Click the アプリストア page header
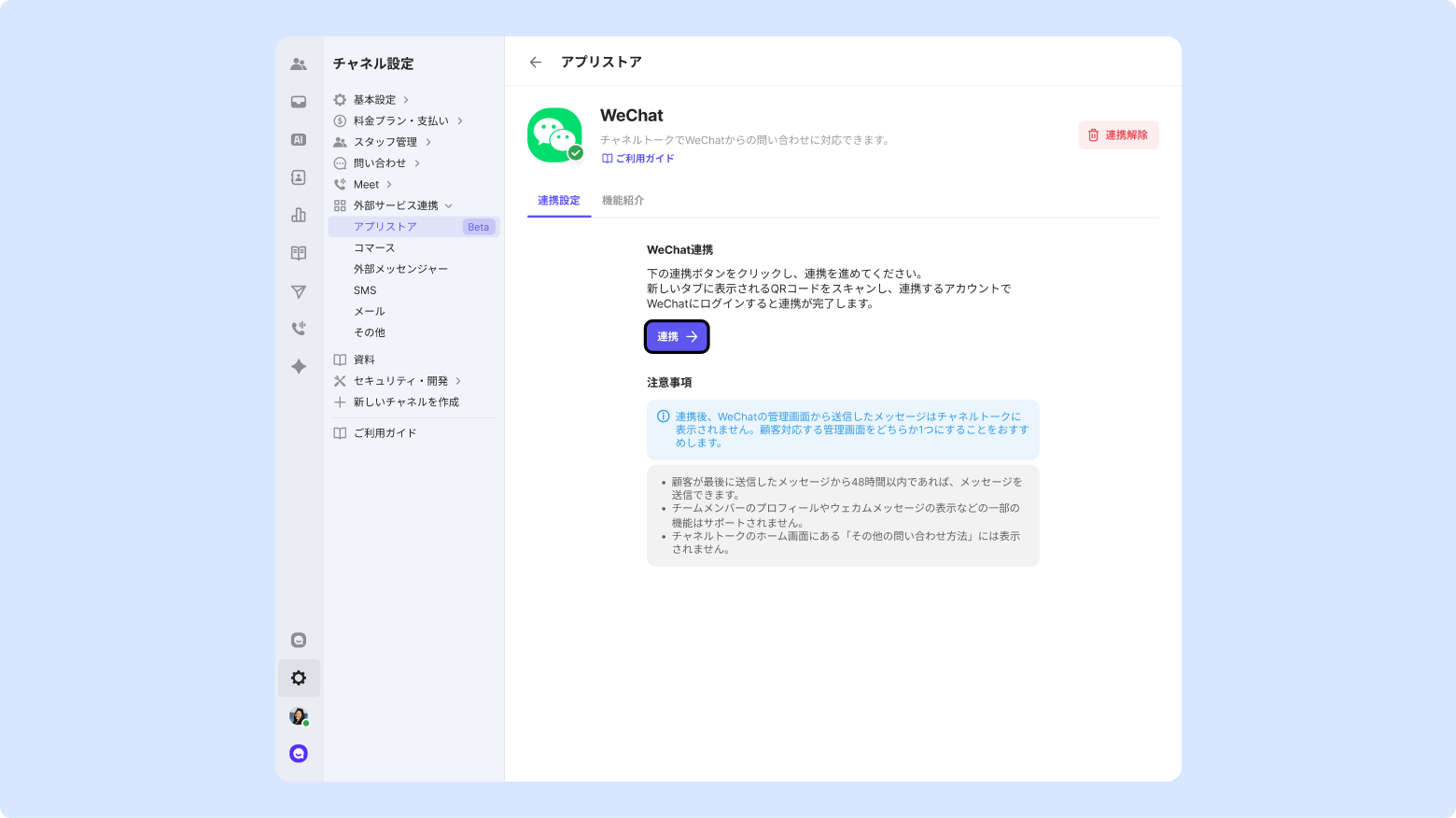Image resolution: width=1456 pixels, height=818 pixels. [601, 63]
